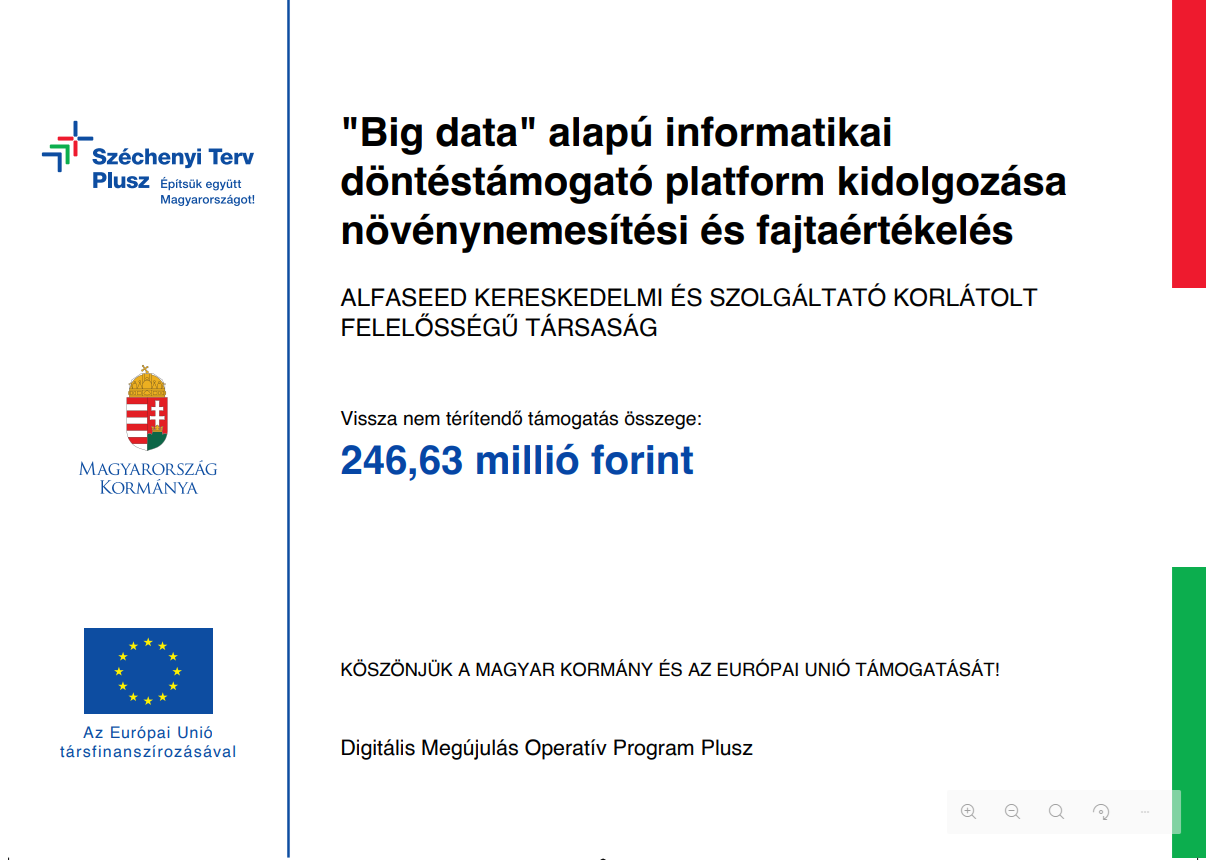Toggle rotation using the circular arrow icon
The image size is (1206, 860).
pyautogui.click(x=1100, y=812)
